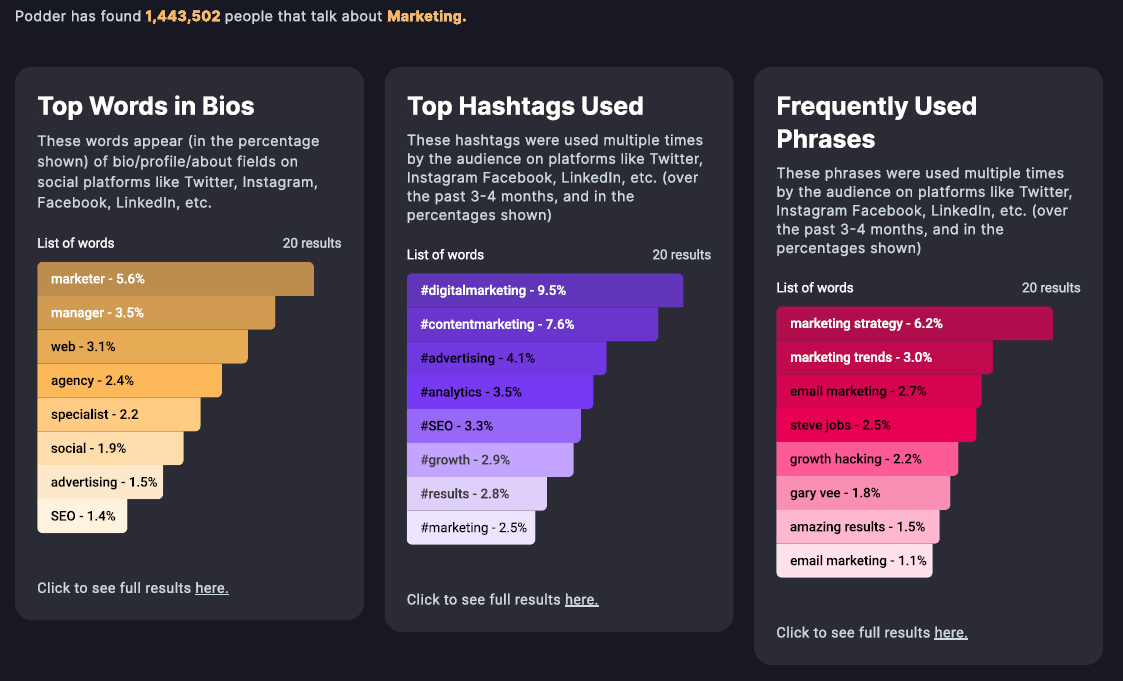Select the 'marketer - 5.6%' bar
1123x681 pixels.
(x=175, y=279)
